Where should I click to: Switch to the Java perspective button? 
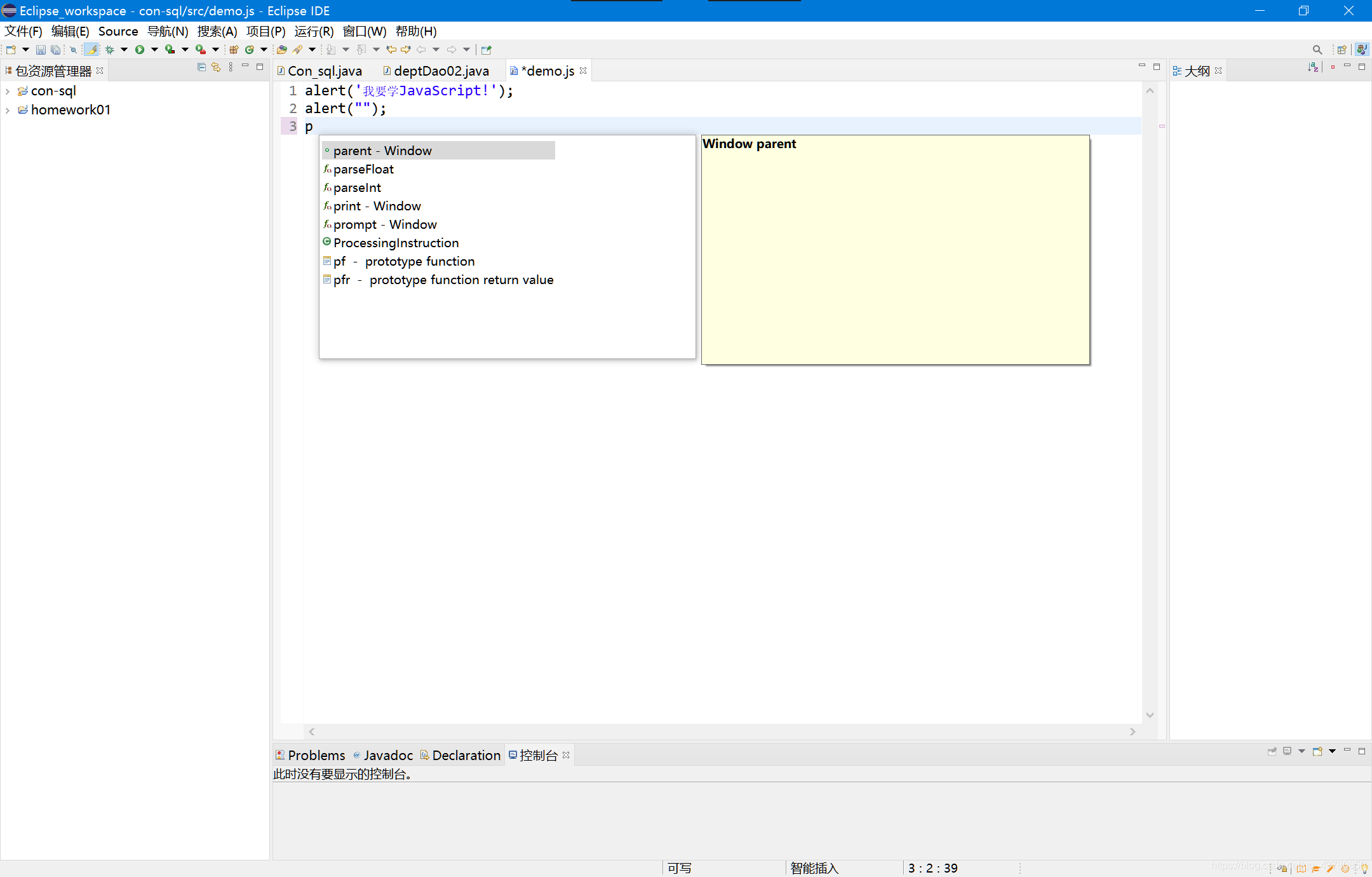click(1362, 50)
